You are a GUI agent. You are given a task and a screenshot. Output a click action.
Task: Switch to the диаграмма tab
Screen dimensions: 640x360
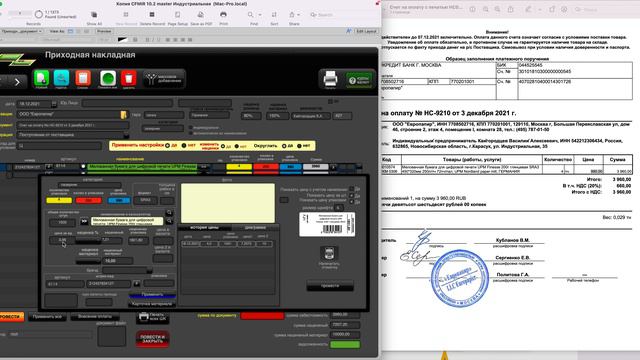[x=255, y=227]
